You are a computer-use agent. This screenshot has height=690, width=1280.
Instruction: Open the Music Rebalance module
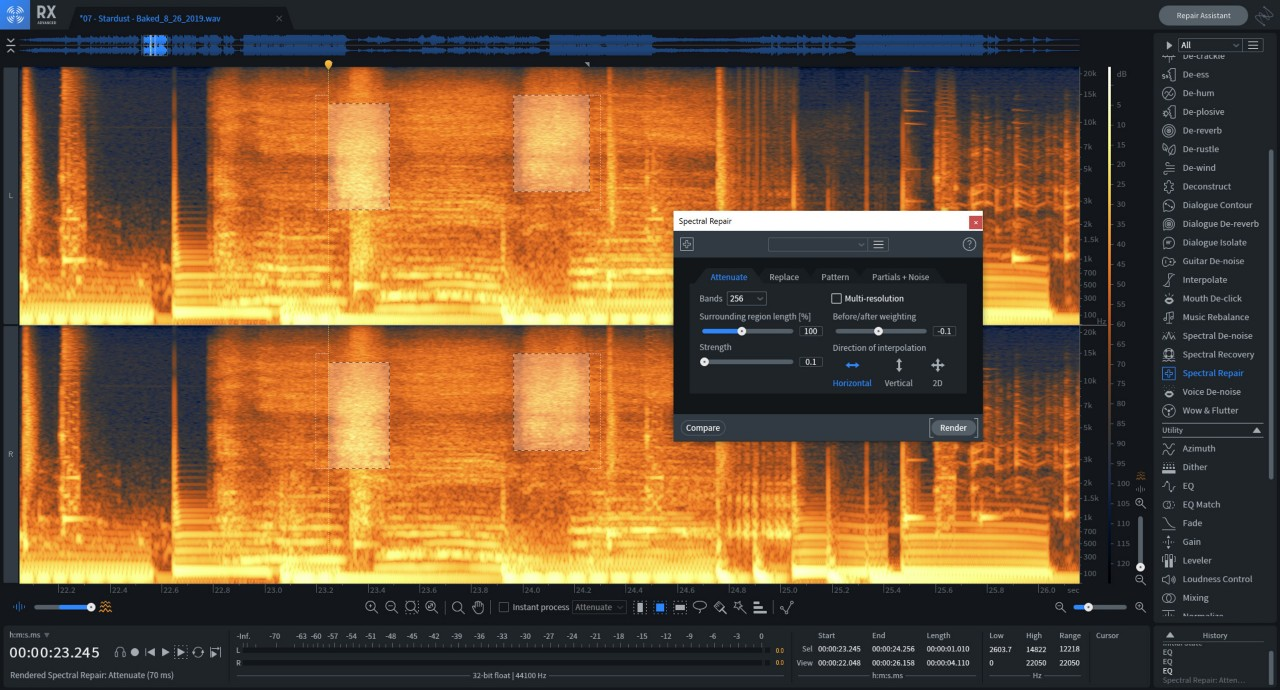click(x=1204, y=317)
